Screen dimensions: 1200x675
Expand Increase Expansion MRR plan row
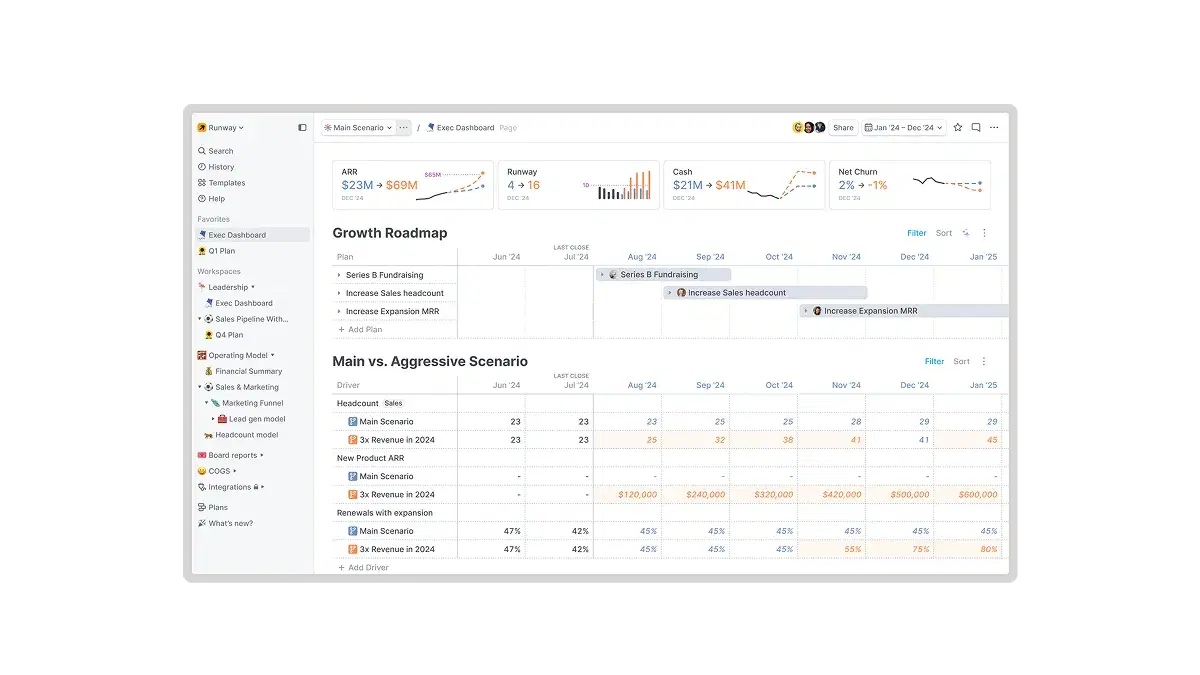click(339, 311)
